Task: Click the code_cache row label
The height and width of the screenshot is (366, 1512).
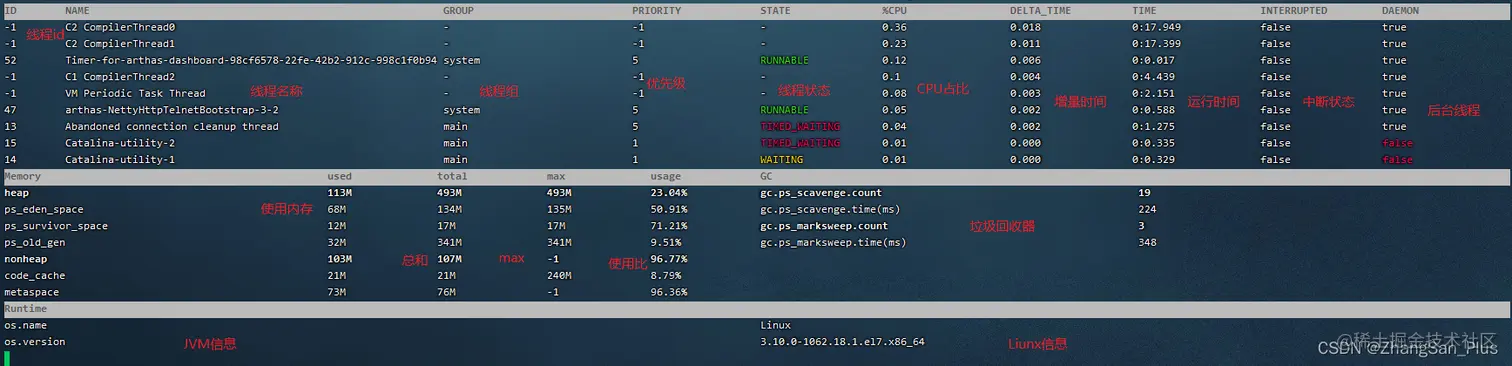Action: click(35, 275)
